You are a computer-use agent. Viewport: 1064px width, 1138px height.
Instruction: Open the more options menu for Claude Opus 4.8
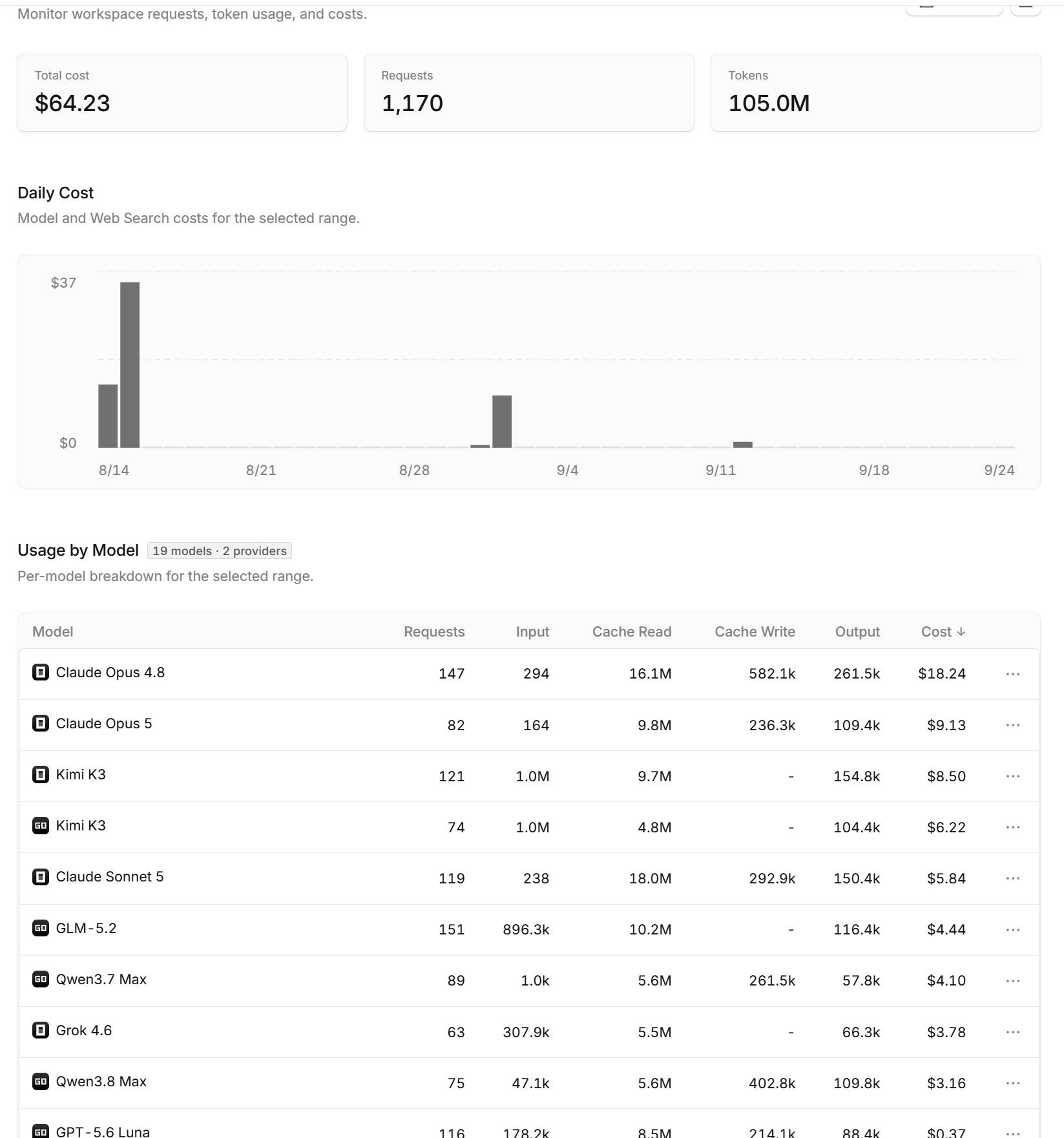1012,674
